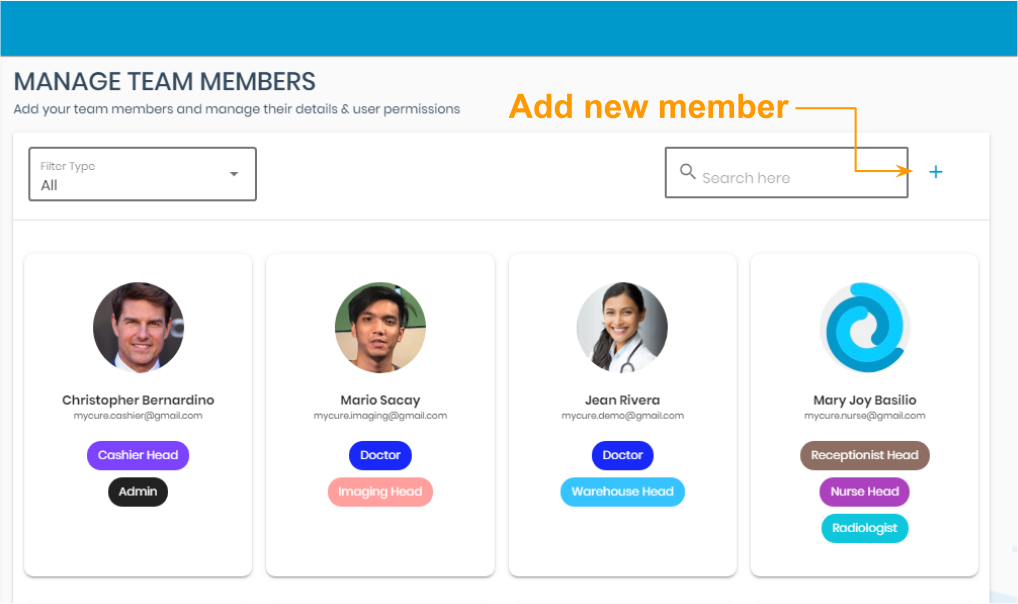Open Jean Rivera's profile photo
This screenshot has width=1018, height=604.
tap(622, 328)
